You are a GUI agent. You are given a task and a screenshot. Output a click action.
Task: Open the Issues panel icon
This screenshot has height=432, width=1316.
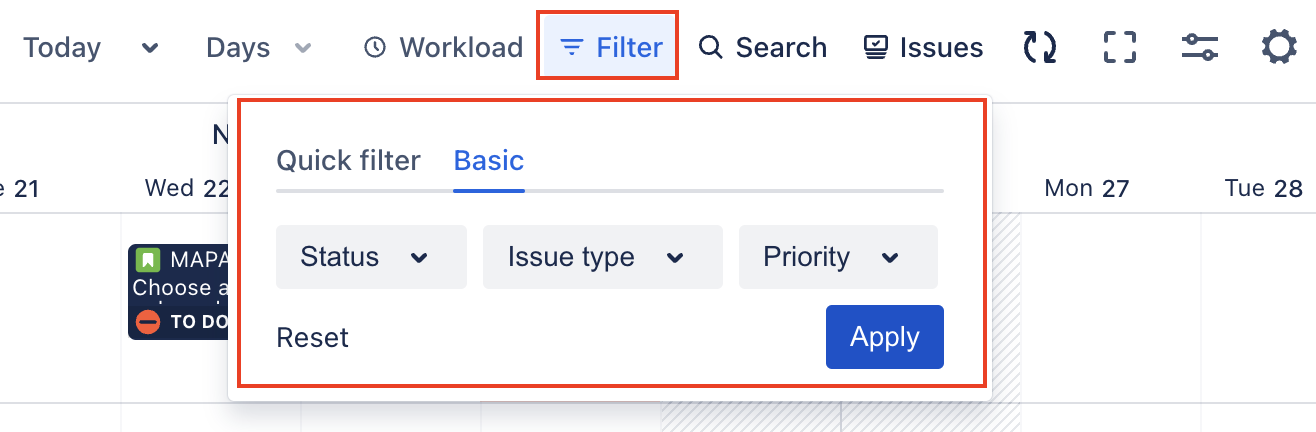click(x=876, y=48)
